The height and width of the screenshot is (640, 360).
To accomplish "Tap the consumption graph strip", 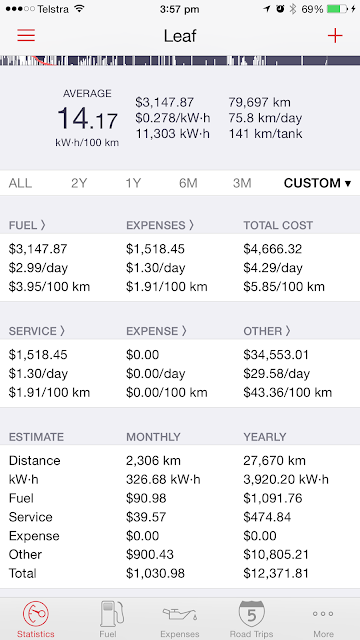I will 180,61.
